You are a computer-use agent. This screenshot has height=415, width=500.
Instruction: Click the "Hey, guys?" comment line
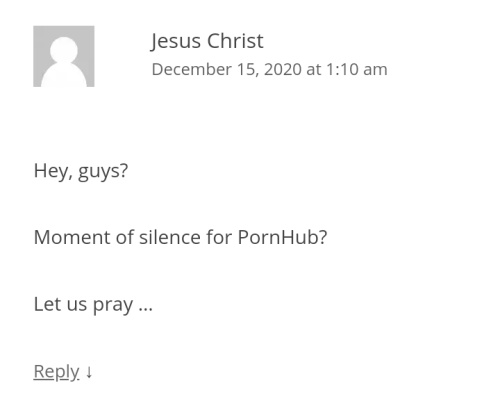tap(81, 171)
